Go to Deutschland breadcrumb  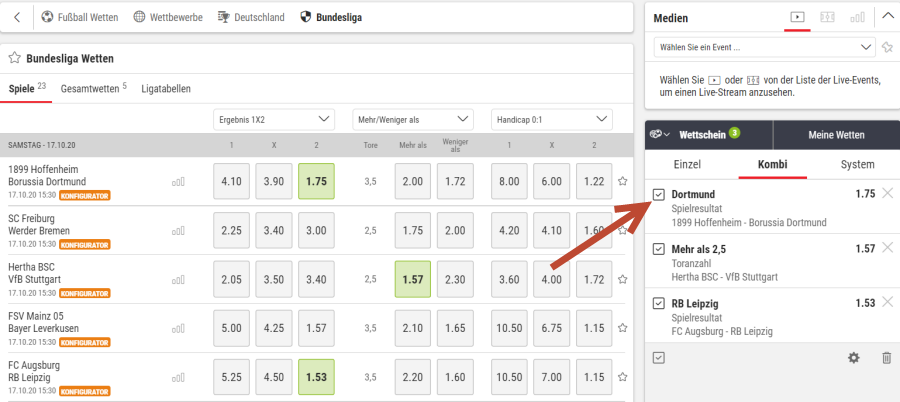click(251, 17)
